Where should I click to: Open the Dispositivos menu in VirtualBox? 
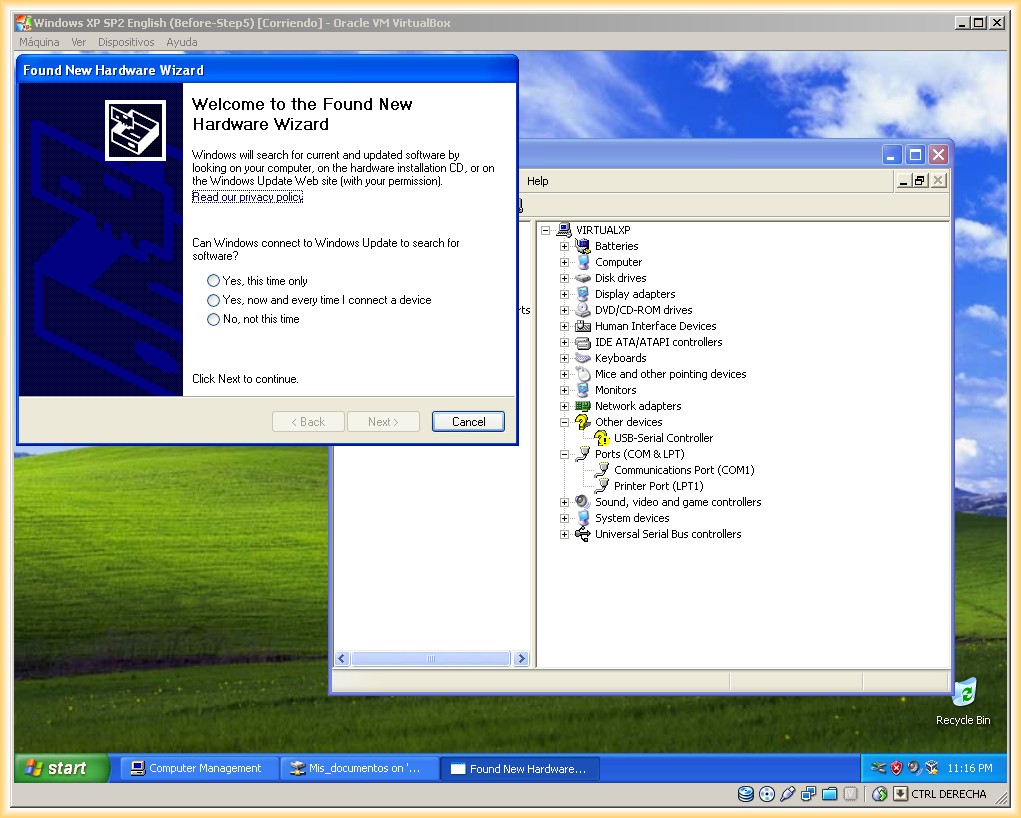(x=126, y=42)
